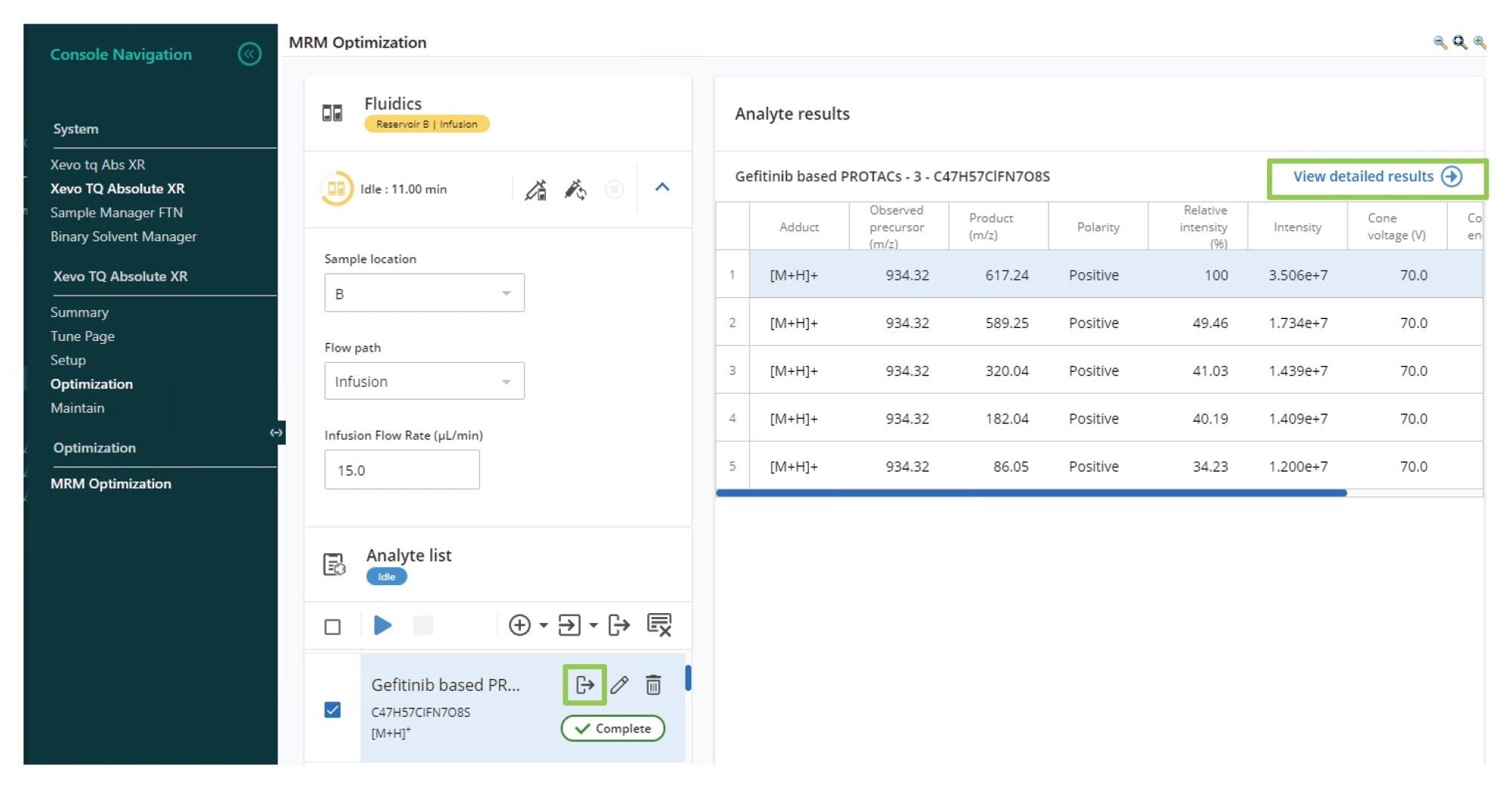The image size is (1512, 787).
Task: Start the analyte list run
Action: (383, 626)
